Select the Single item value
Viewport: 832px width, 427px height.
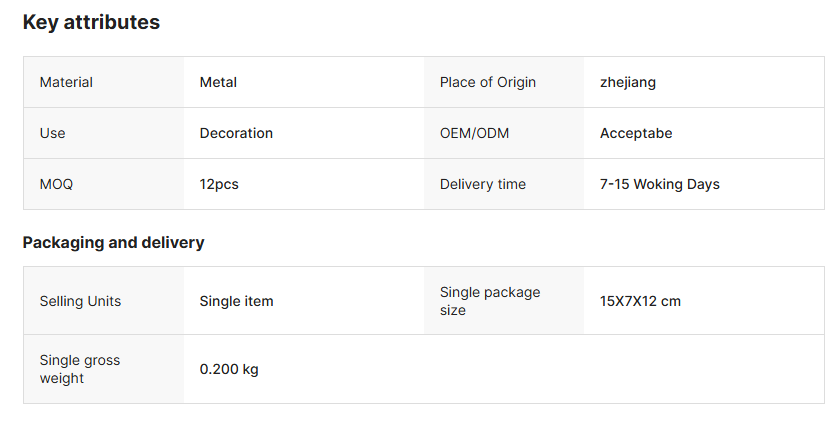coord(236,301)
